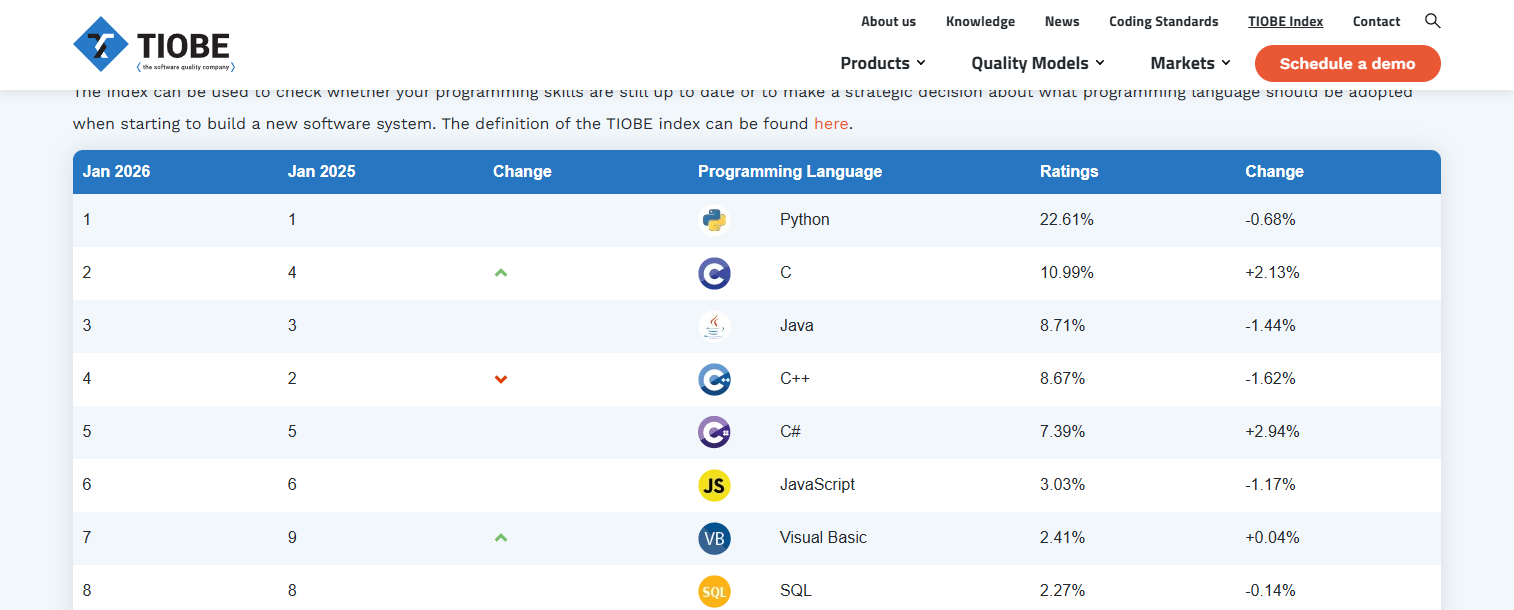
Task: Expand the Quality Models menu
Action: 1038,63
